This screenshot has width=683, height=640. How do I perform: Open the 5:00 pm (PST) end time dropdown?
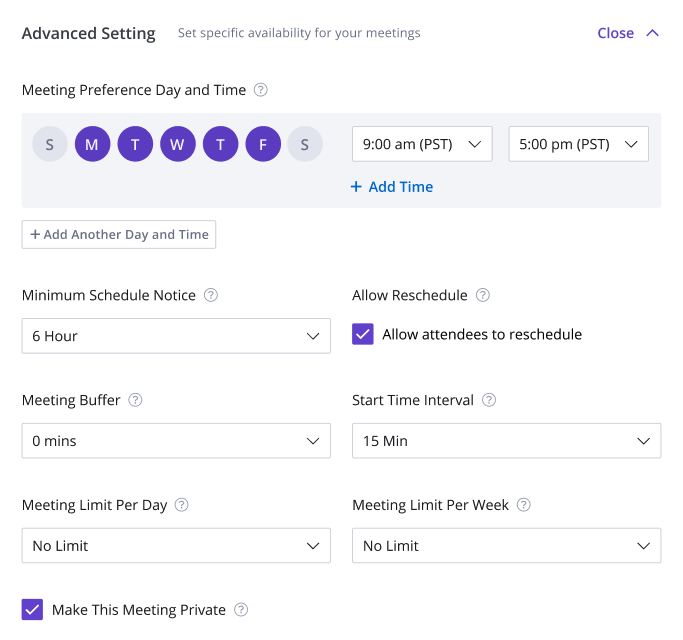(578, 144)
